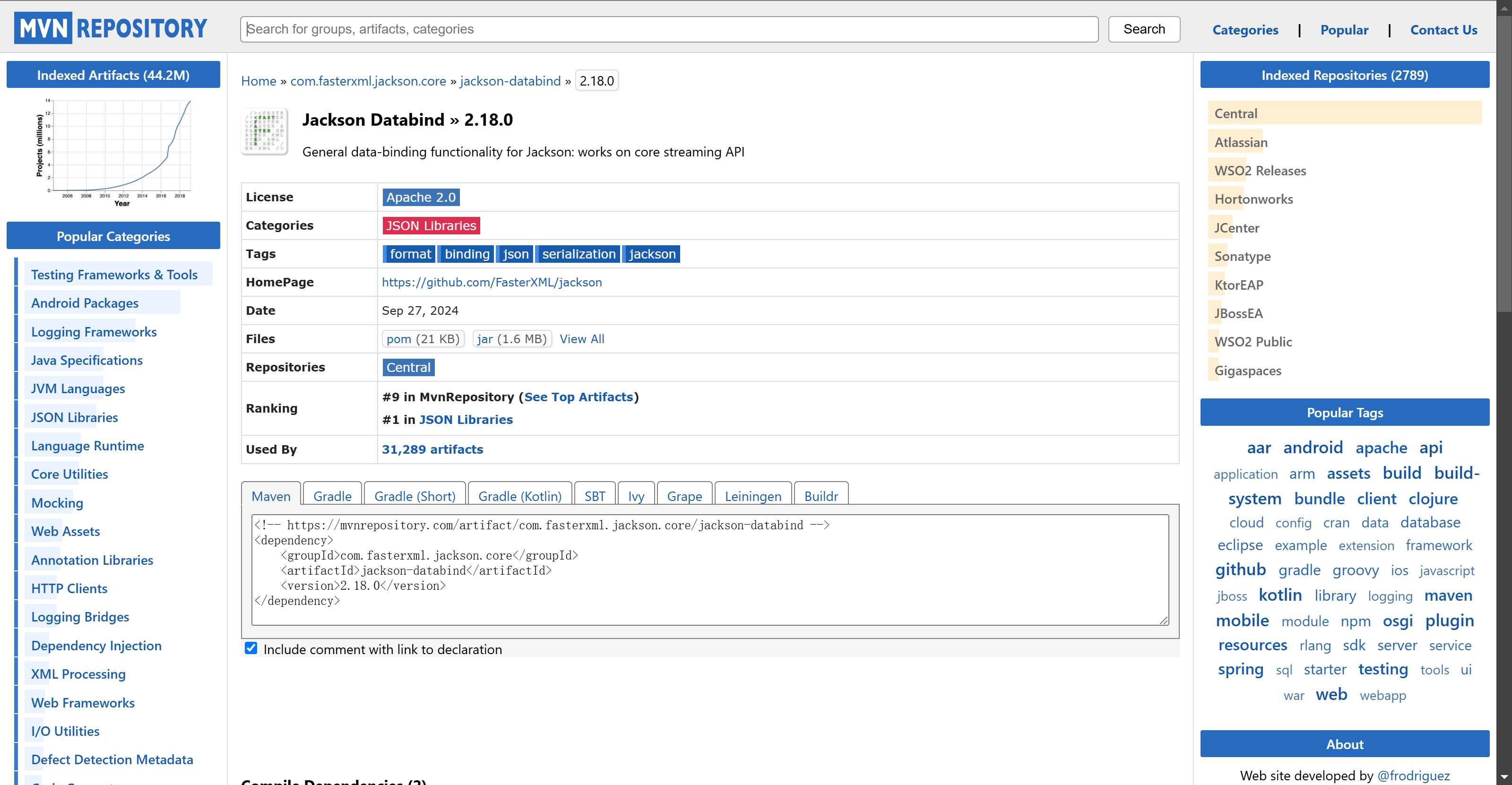Open Categories from the top navigation
This screenshot has height=785, width=1512.
tap(1244, 30)
